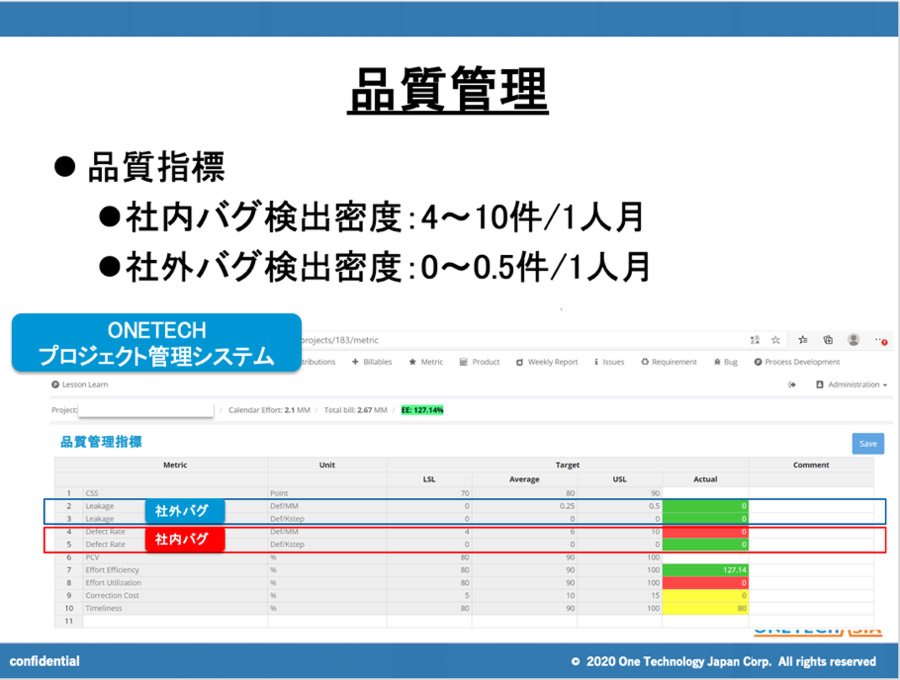The image size is (900, 680).
Task: Click yellow Actual cell in Correction Cost row
Action: [705, 596]
